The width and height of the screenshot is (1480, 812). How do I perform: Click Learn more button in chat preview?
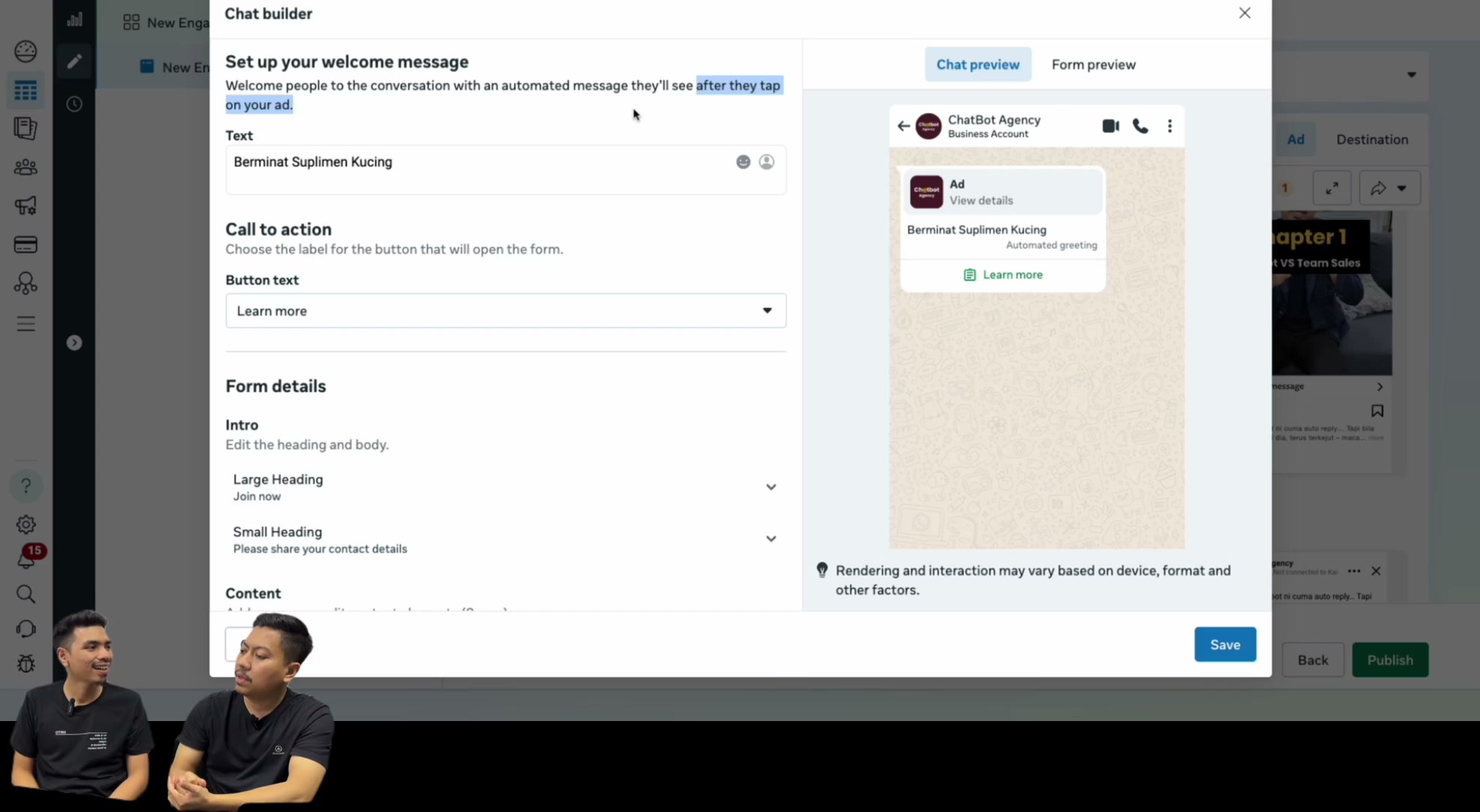1002,274
